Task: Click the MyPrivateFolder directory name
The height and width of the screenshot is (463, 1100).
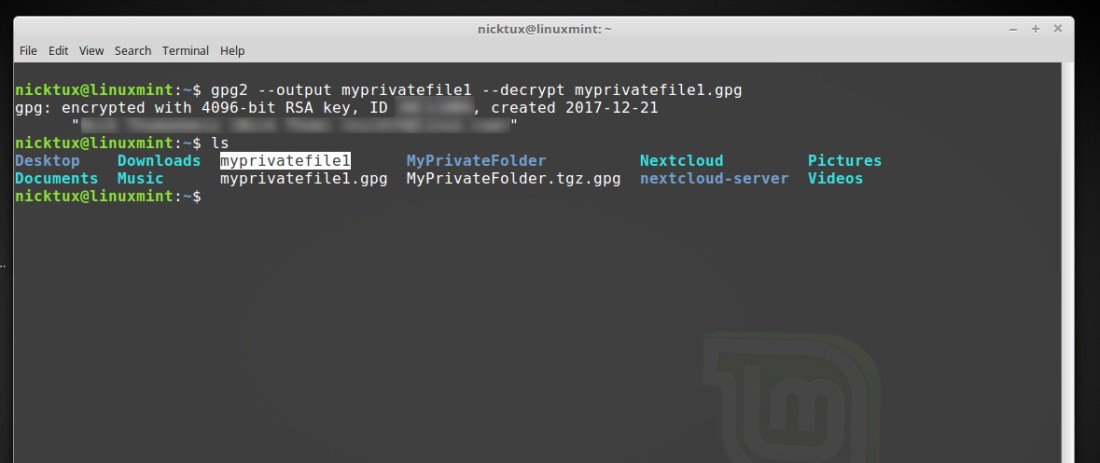Action: click(x=476, y=161)
